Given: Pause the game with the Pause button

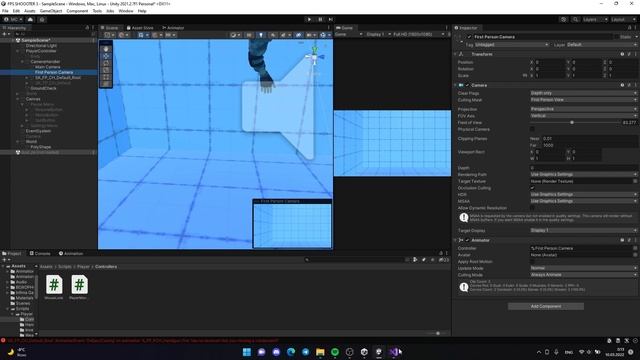Looking at the screenshot, I should tap(320, 19).
